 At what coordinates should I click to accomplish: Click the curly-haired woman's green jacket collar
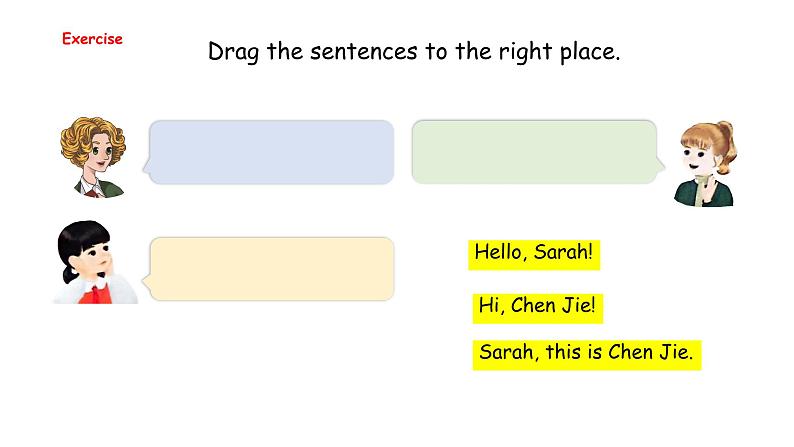click(111, 188)
